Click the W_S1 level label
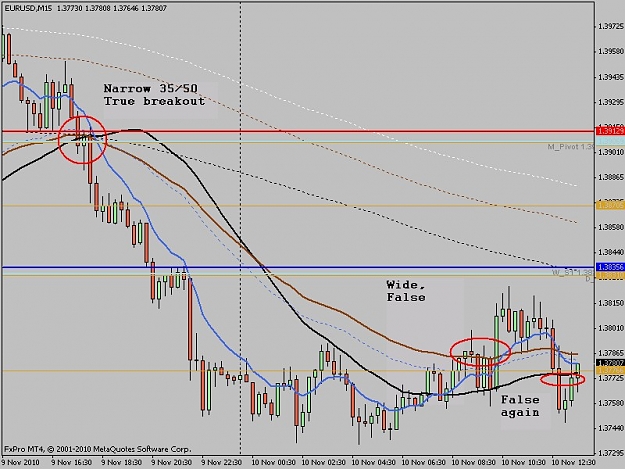 [x=573, y=273]
